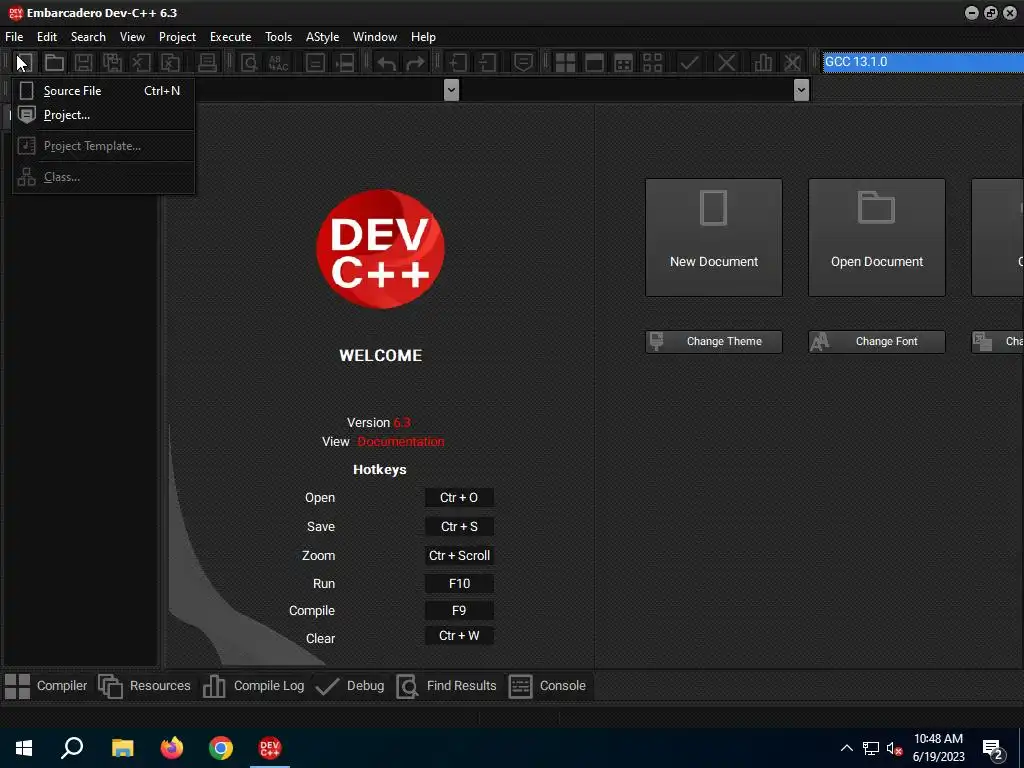This screenshot has width=1024, height=768.
Task: Expand the GCC 13.1.0 compiler set combo box
Action: [x=923, y=62]
